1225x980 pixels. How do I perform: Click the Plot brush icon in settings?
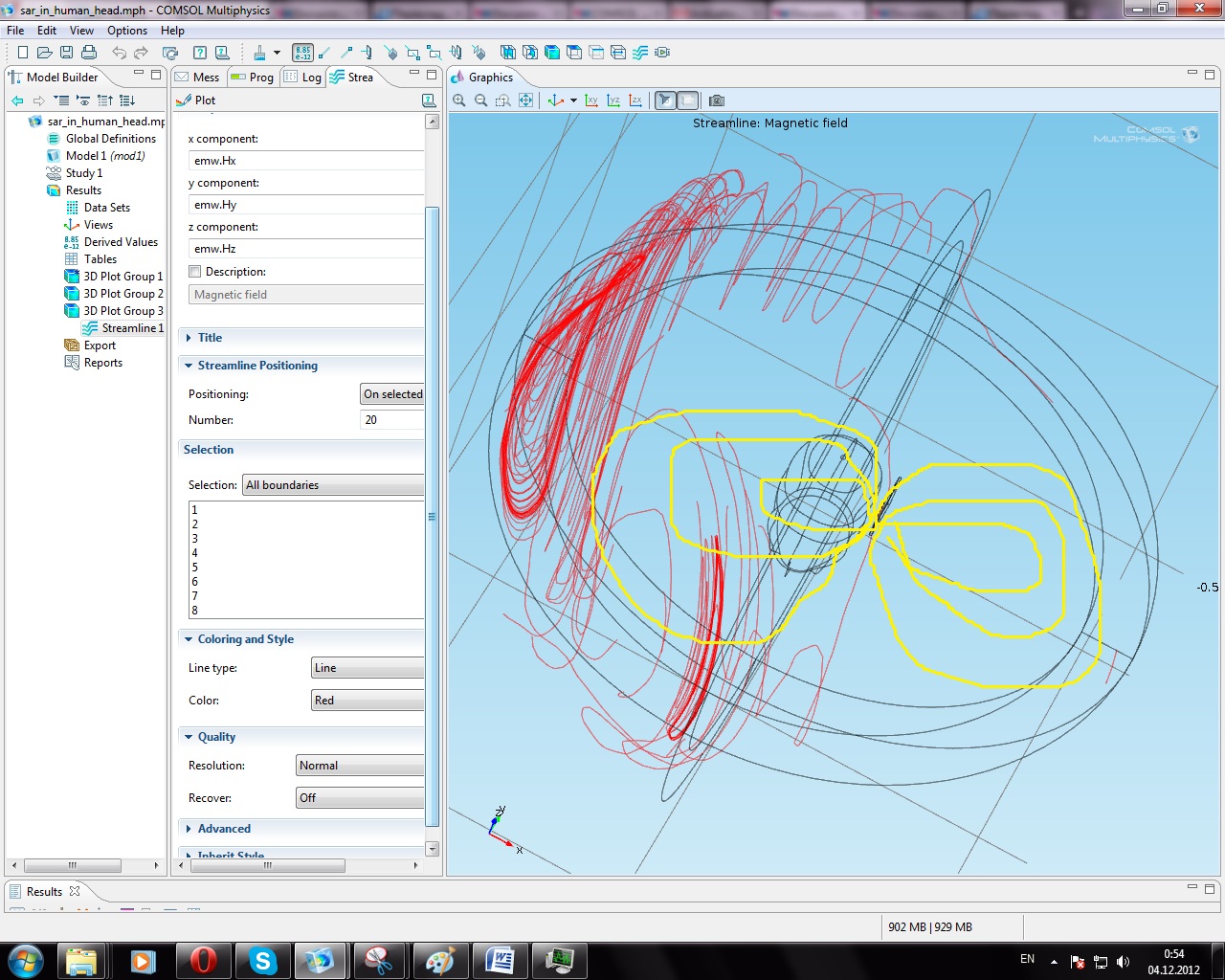point(185,100)
